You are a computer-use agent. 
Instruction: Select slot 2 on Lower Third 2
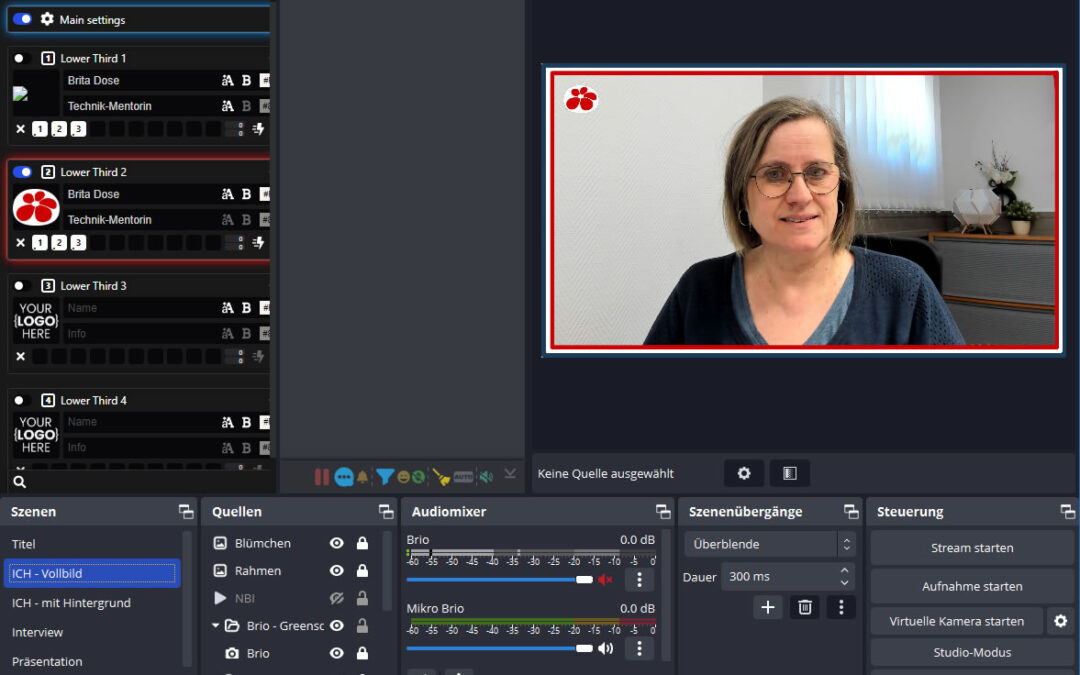tap(59, 242)
